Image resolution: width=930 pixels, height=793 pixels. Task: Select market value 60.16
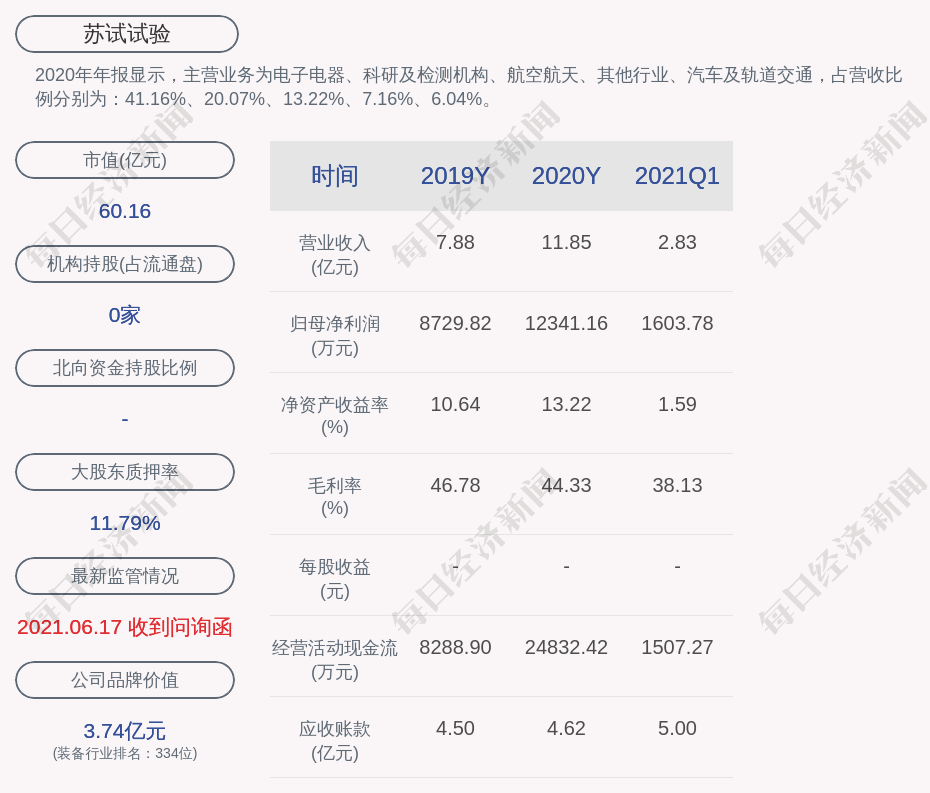pos(125,211)
